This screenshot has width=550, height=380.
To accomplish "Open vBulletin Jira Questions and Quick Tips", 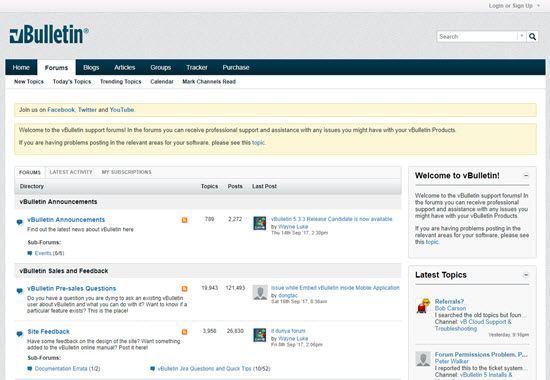I will click(204, 369).
